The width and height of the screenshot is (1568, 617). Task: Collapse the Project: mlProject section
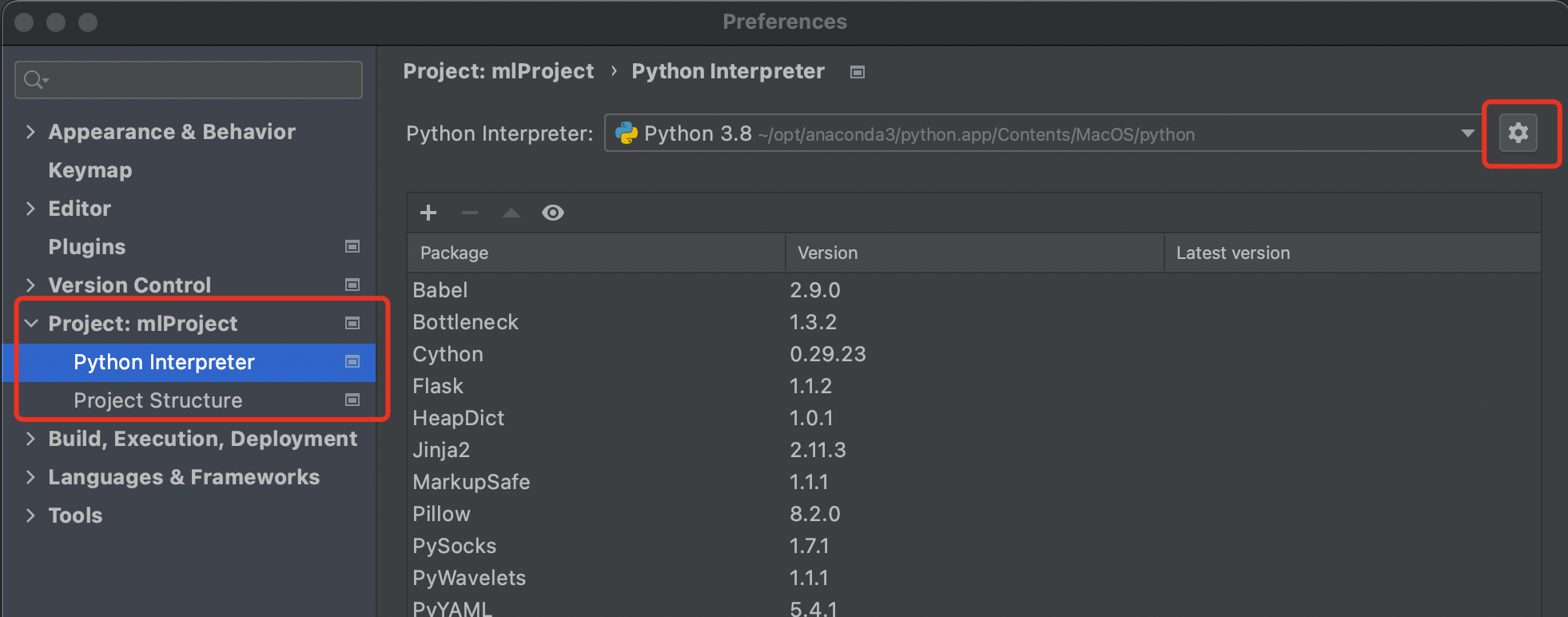pos(31,323)
